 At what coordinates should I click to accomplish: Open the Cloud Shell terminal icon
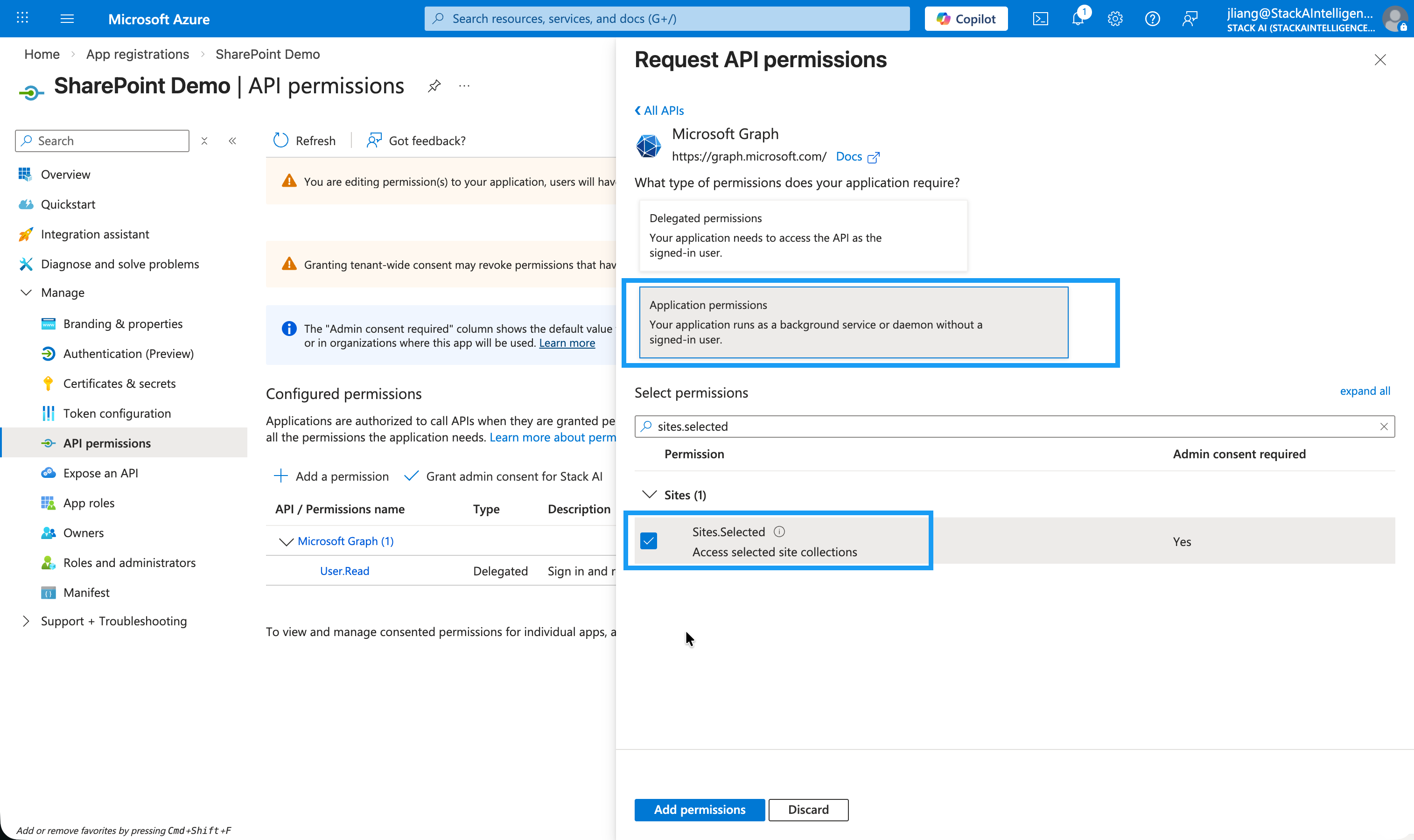coord(1040,19)
